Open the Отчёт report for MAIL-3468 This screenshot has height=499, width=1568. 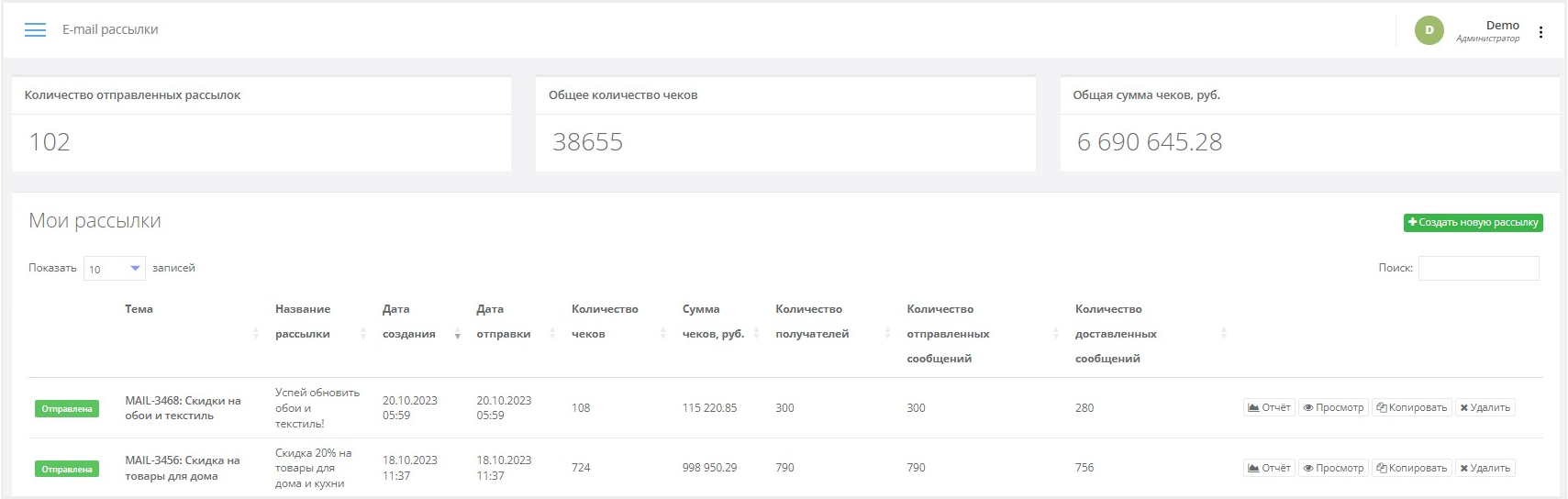[x=1269, y=408]
